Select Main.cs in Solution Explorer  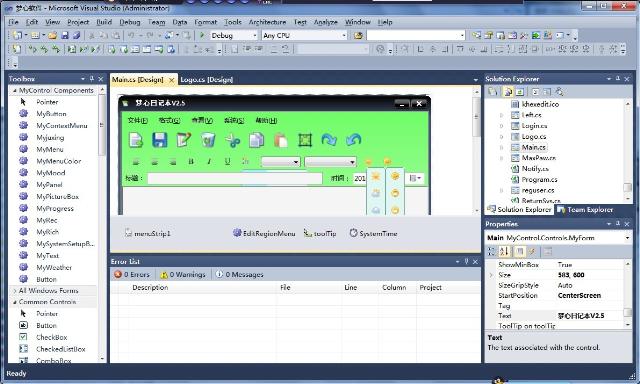[x=533, y=147]
